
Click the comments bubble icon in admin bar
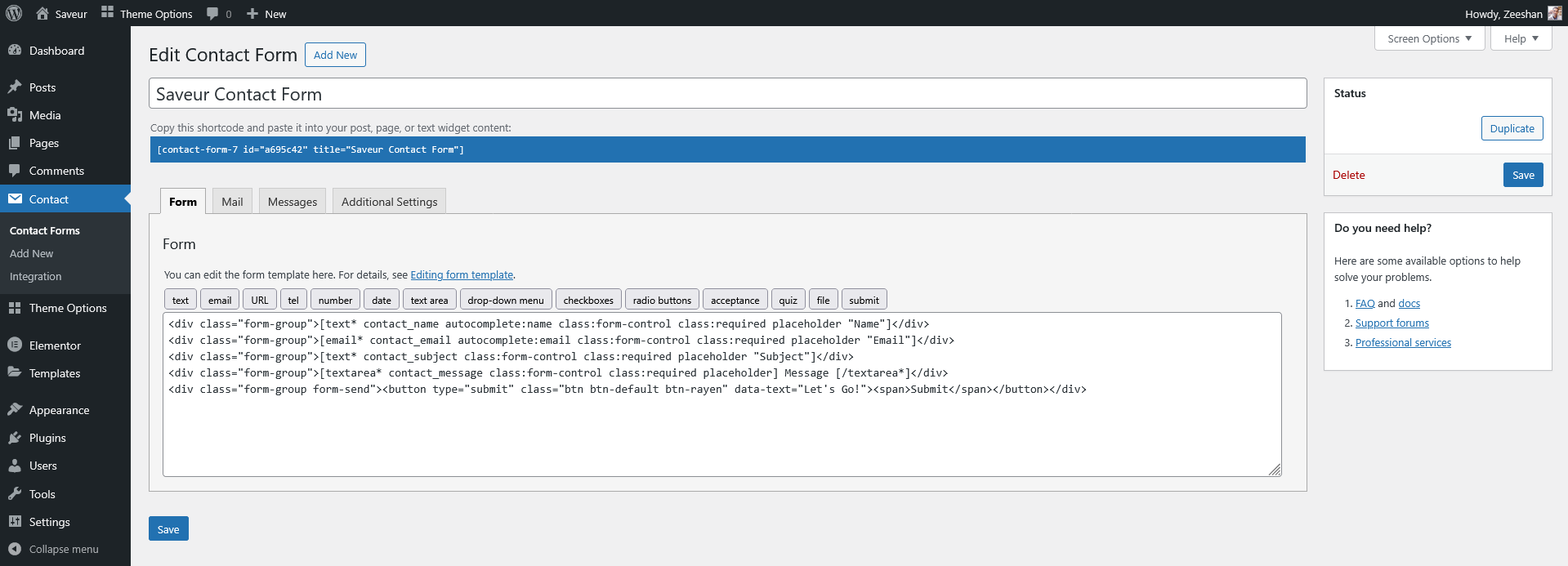point(213,13)
